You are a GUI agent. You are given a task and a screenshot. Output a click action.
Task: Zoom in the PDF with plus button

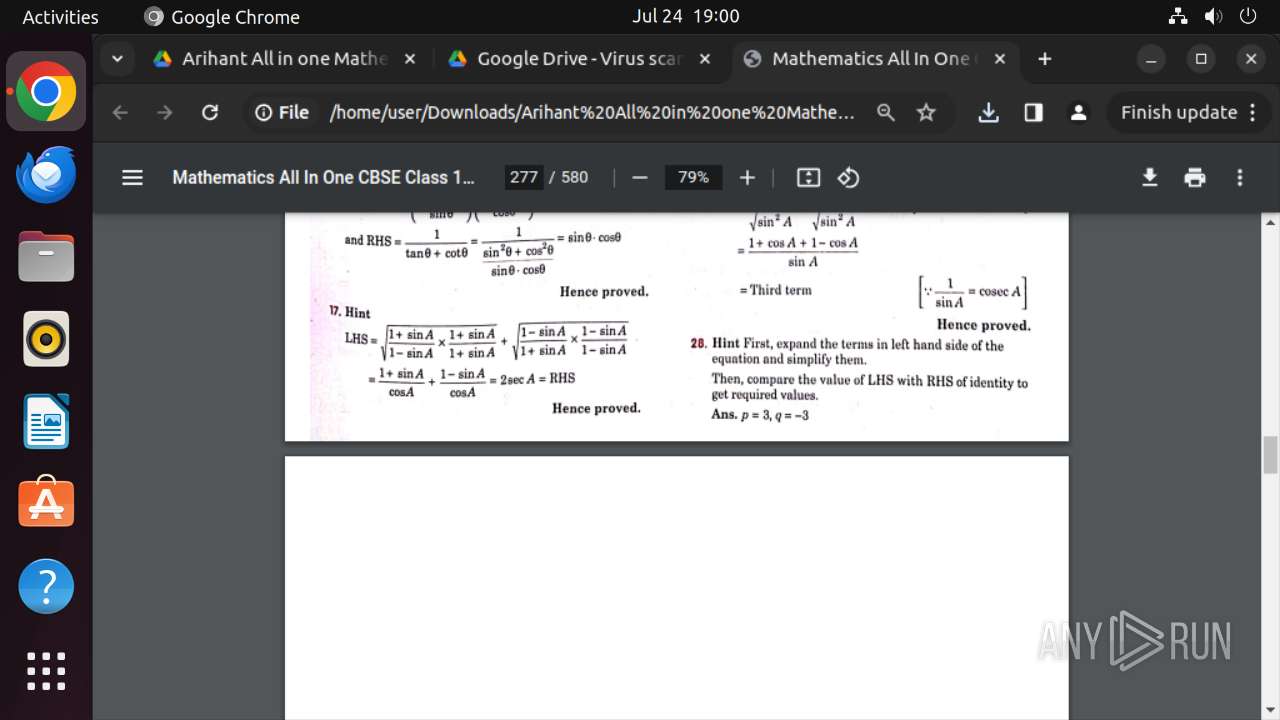click(747, 177)
